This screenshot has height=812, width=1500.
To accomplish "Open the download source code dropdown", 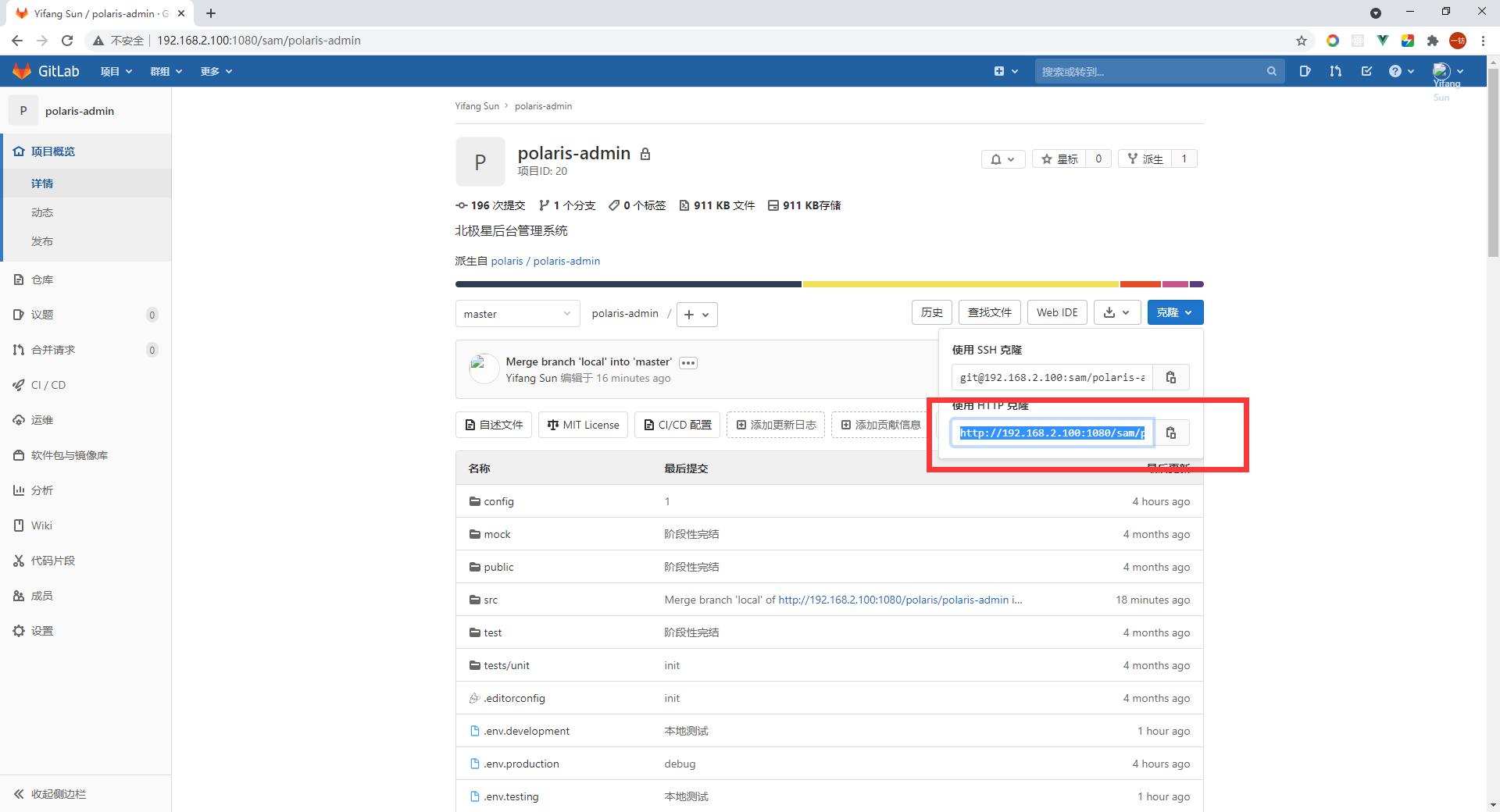I will pos(1117,312).
